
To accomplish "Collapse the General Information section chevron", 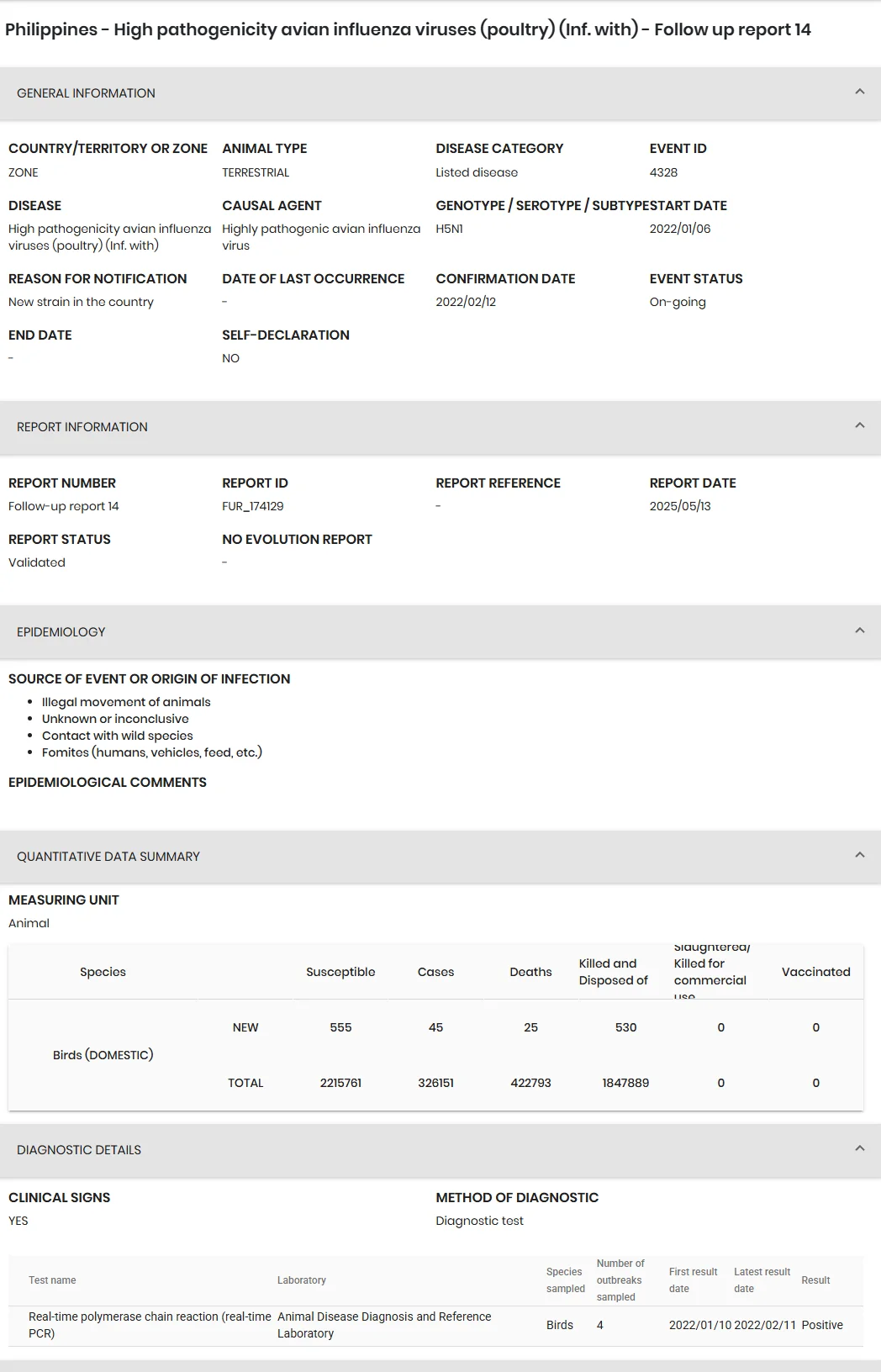I will (859, 92).
